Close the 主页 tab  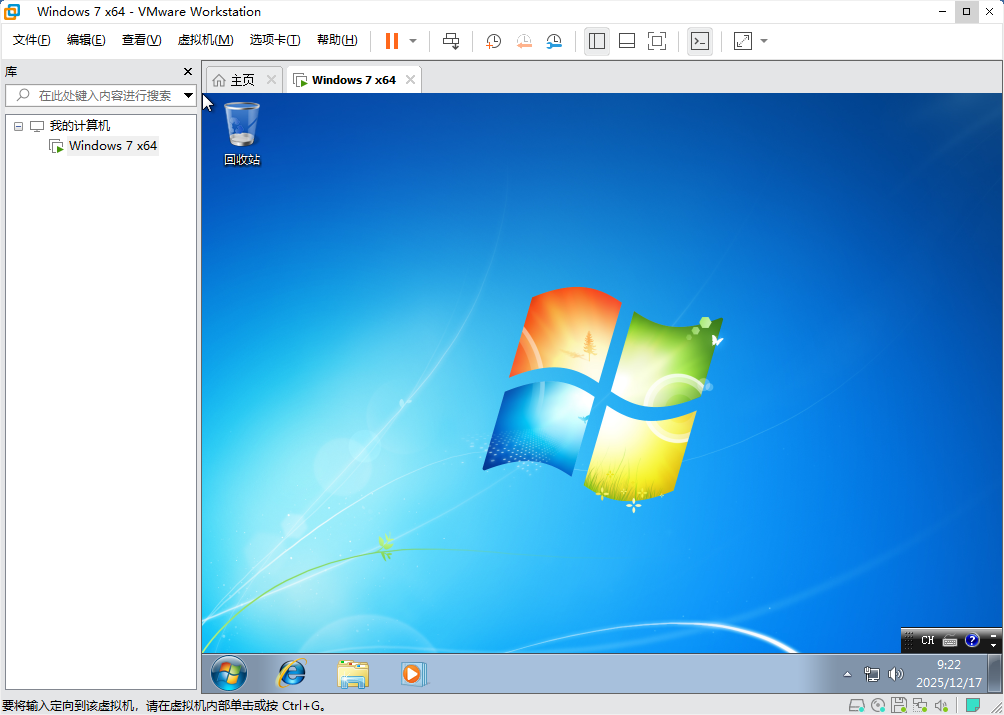click(271, 80)
